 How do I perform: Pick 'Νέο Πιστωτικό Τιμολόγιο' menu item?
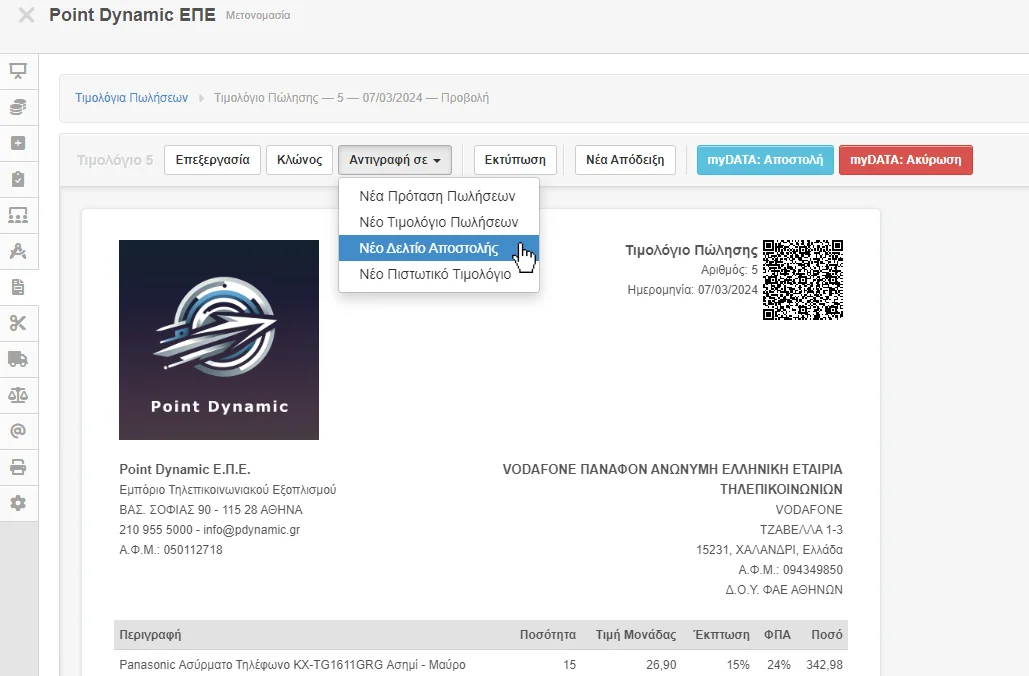pyautogui.click(x=435, y=274)
